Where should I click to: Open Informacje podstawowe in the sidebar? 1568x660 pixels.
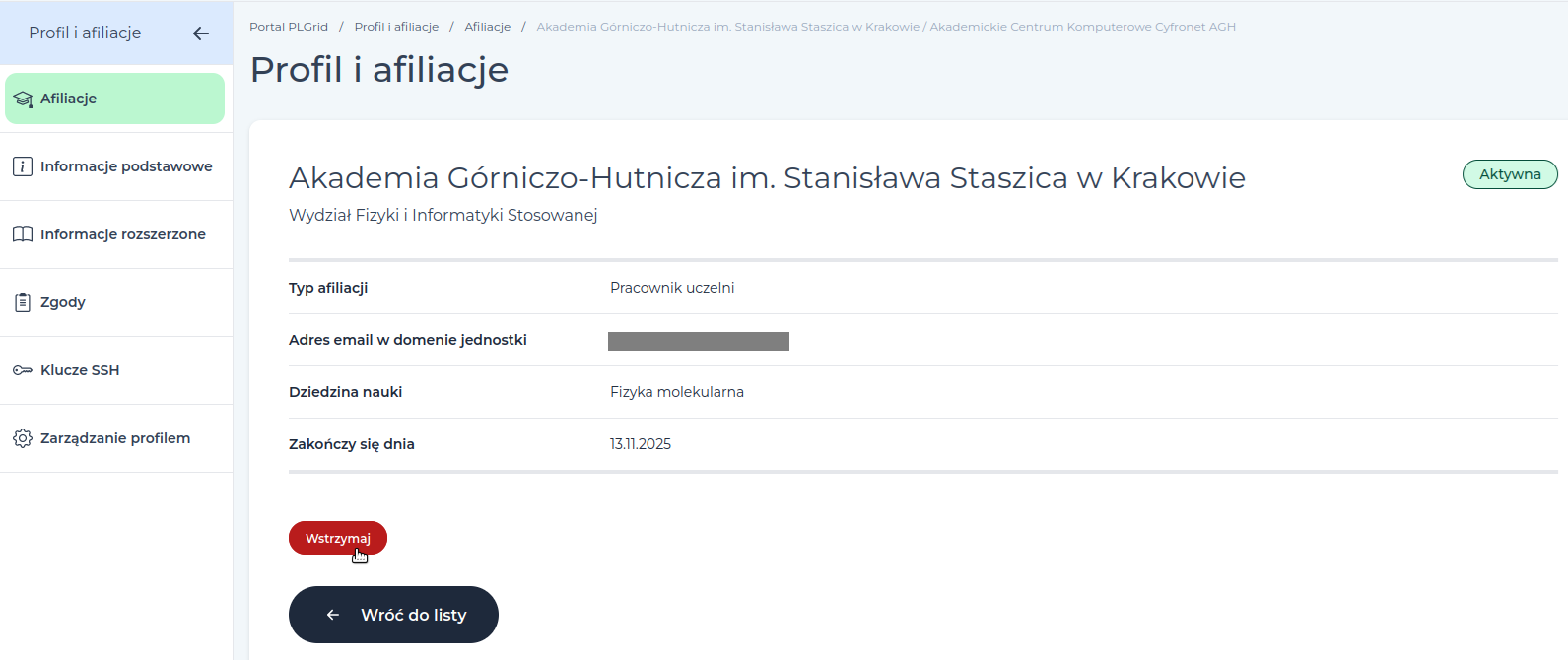point(116,166)
